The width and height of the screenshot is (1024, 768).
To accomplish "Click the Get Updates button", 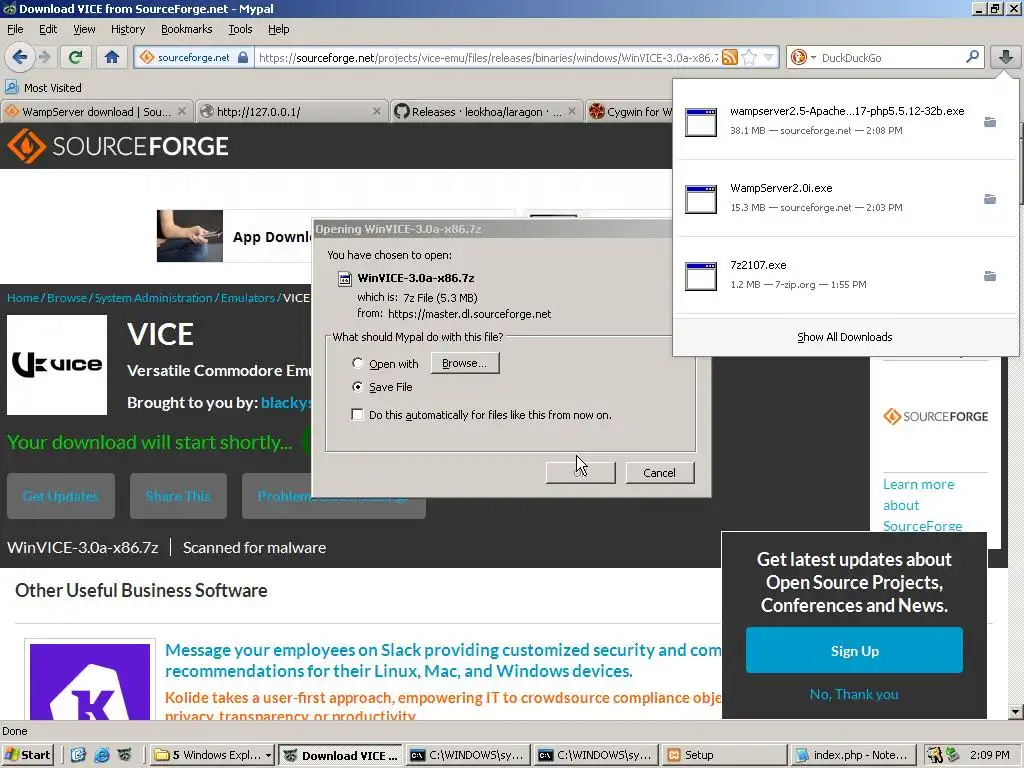I will point(61,496).
